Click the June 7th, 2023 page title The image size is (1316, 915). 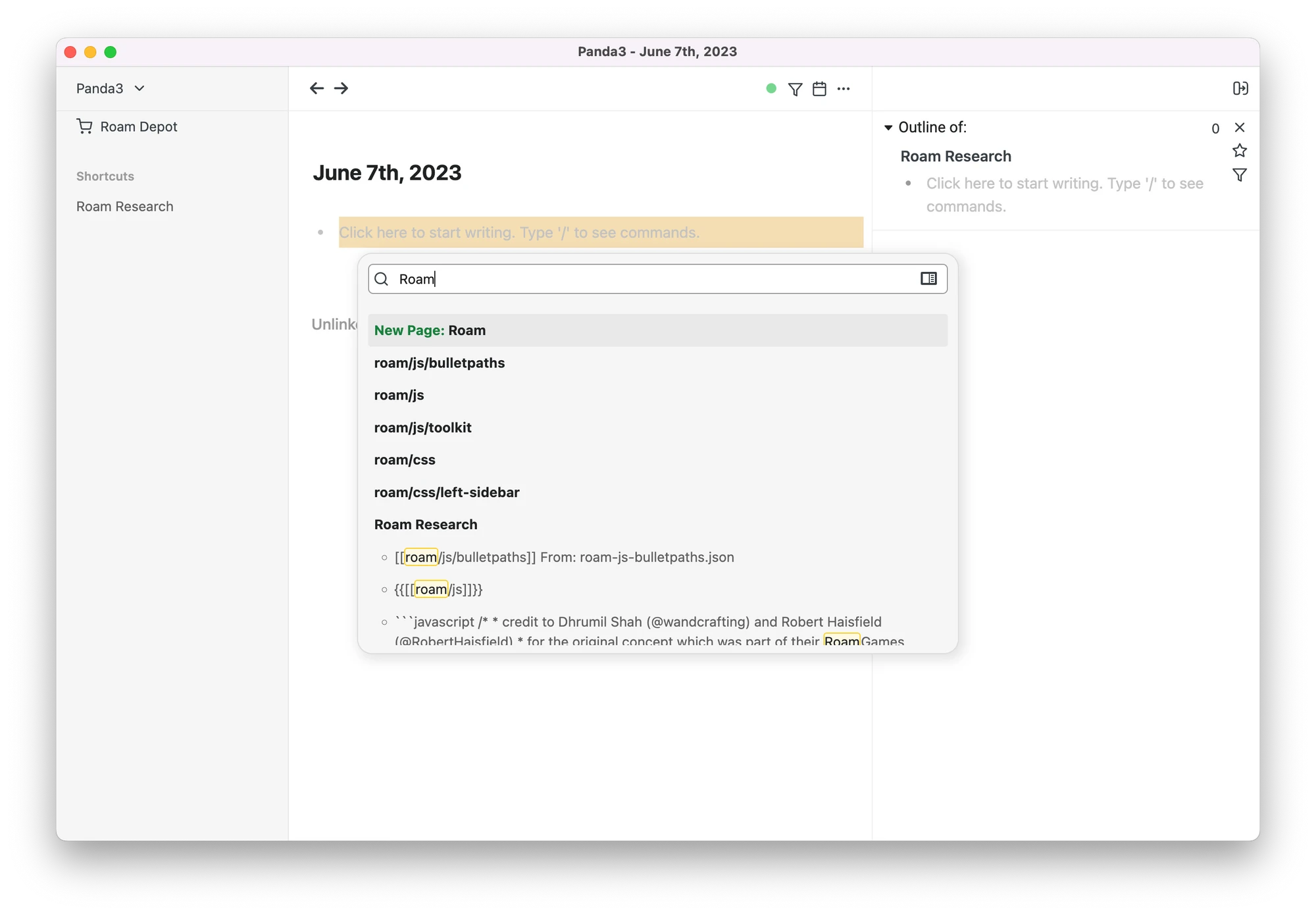click(x=387, y=172)
